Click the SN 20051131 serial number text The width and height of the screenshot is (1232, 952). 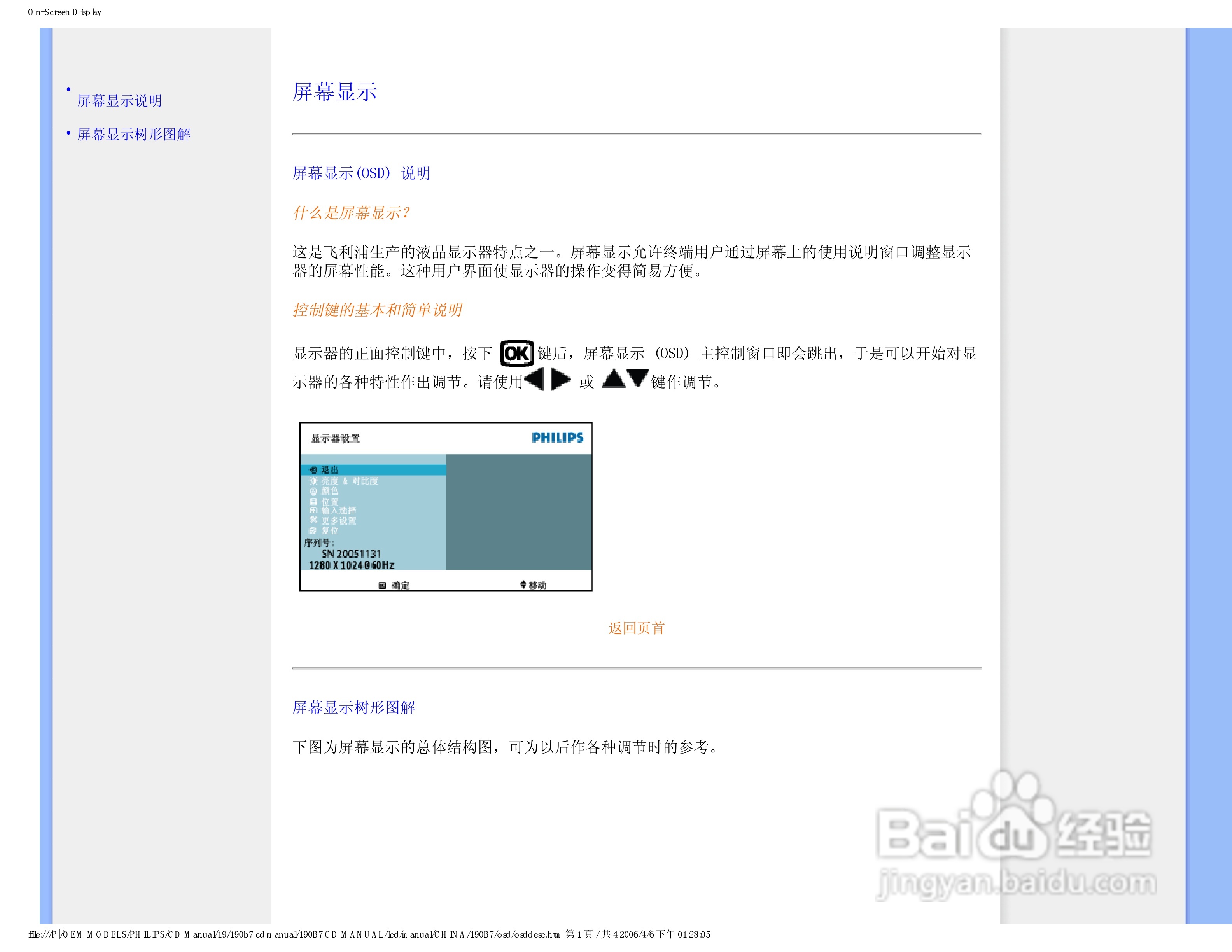pyautogui.click(x=351, y=554)
